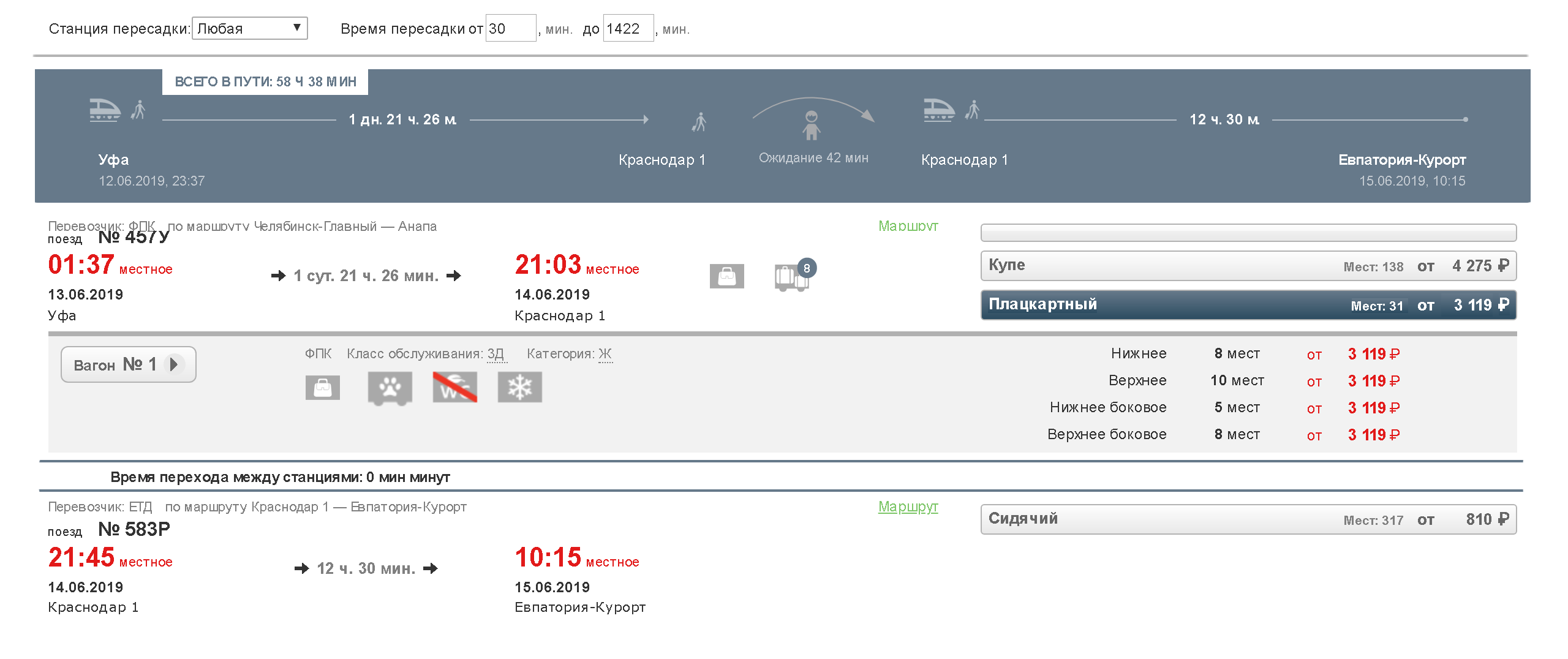1568x659 pixels.
Task: Click the total travel time label 'ВСЕГО В ПУТИ'
Action: (x=265, y=82)
